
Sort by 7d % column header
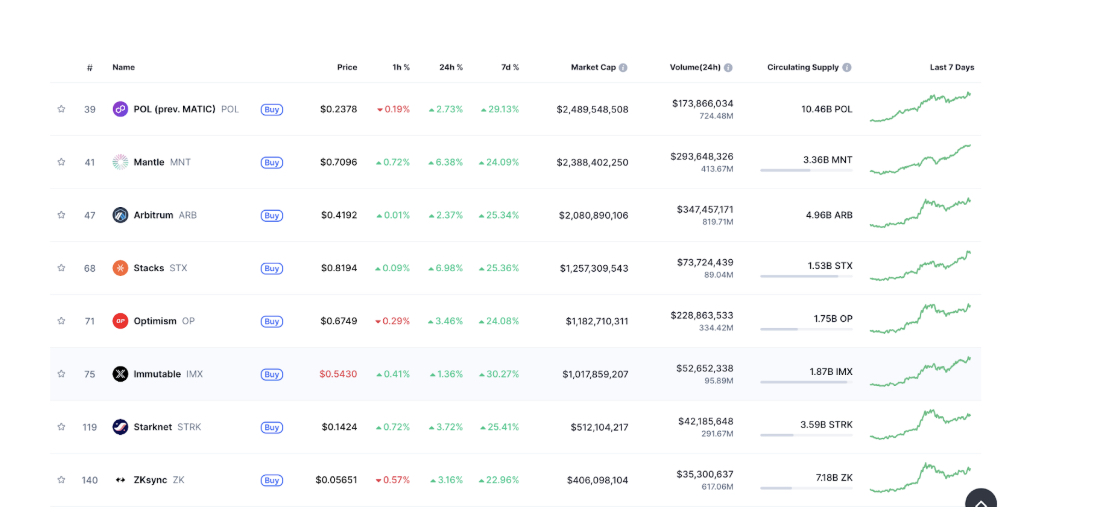pyautogui.click(x=509, y=68)
